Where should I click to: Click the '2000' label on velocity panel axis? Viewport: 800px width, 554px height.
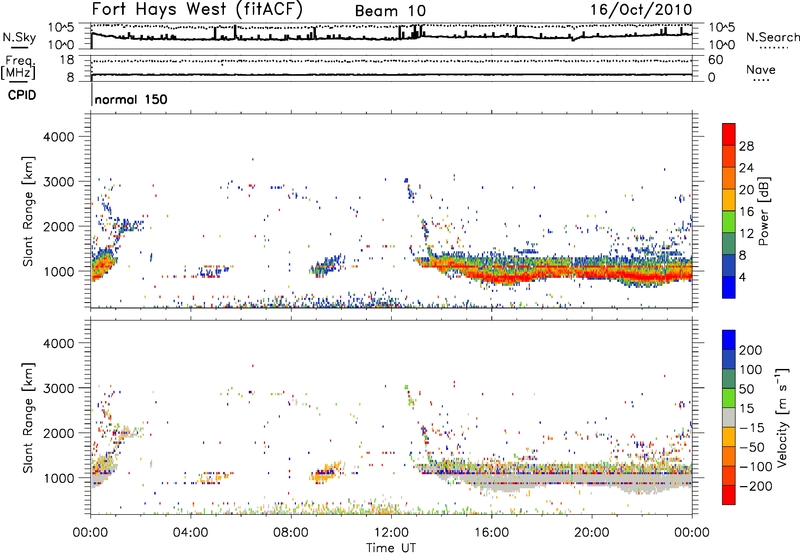click(x=58, y=433)
